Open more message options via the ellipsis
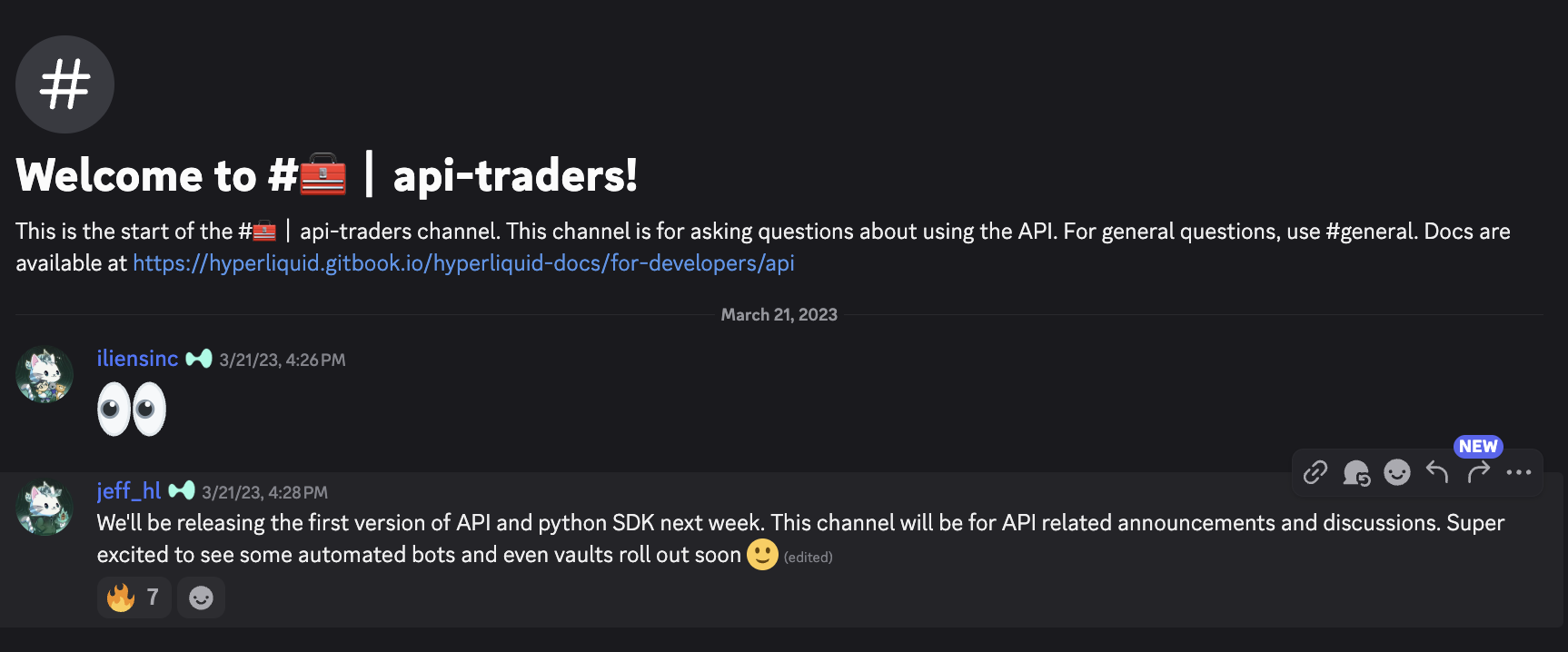 coord(1519,472)
